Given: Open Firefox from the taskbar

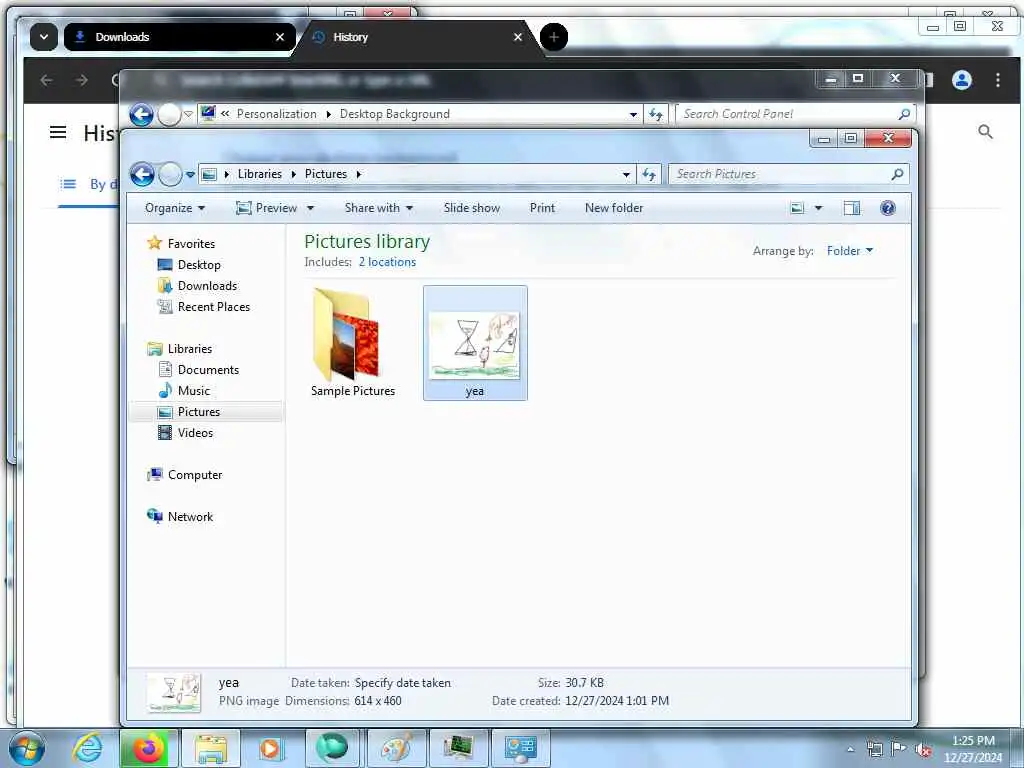Looking at the screenshot, I should pos(149,748).
